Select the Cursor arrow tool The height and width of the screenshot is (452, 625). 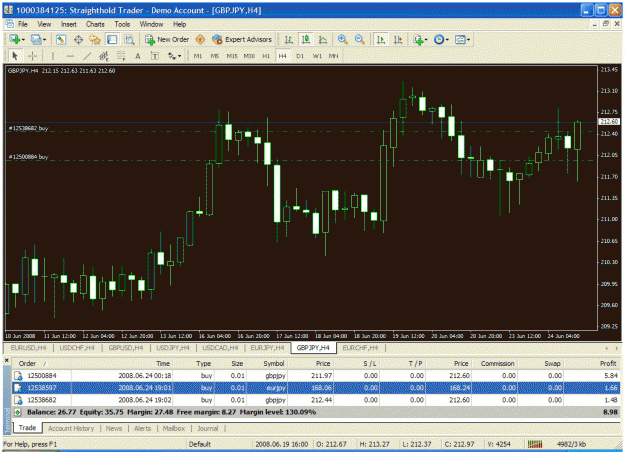[x=15, y=56]
